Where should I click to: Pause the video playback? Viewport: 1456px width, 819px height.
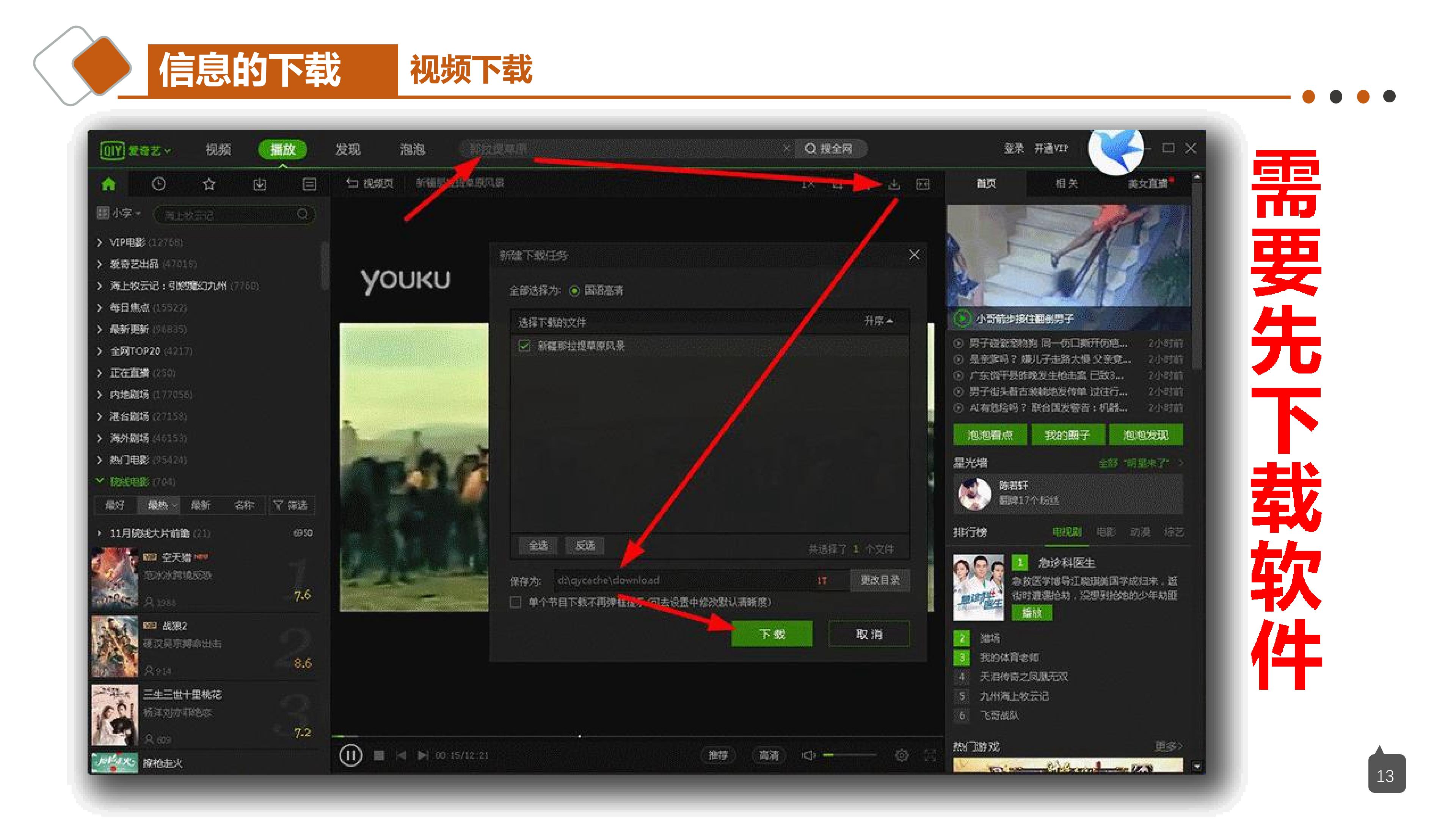click(350, 755)
